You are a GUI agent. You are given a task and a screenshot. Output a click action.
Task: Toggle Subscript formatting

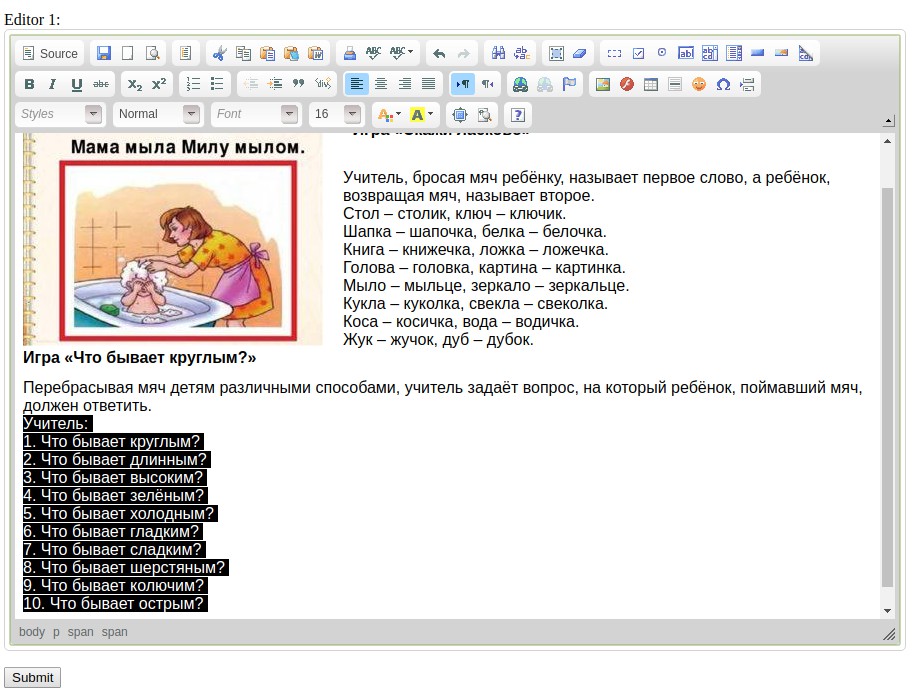tap(135, 84)
